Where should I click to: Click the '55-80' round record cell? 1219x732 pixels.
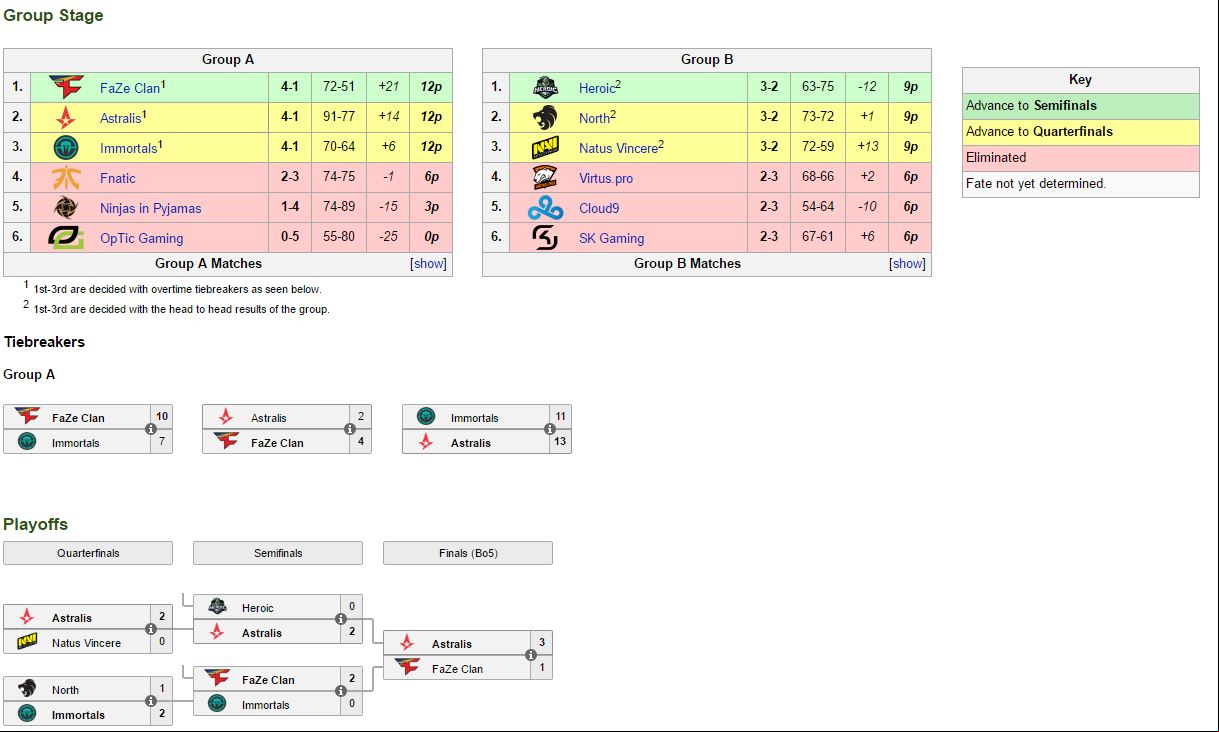point(339,238)
